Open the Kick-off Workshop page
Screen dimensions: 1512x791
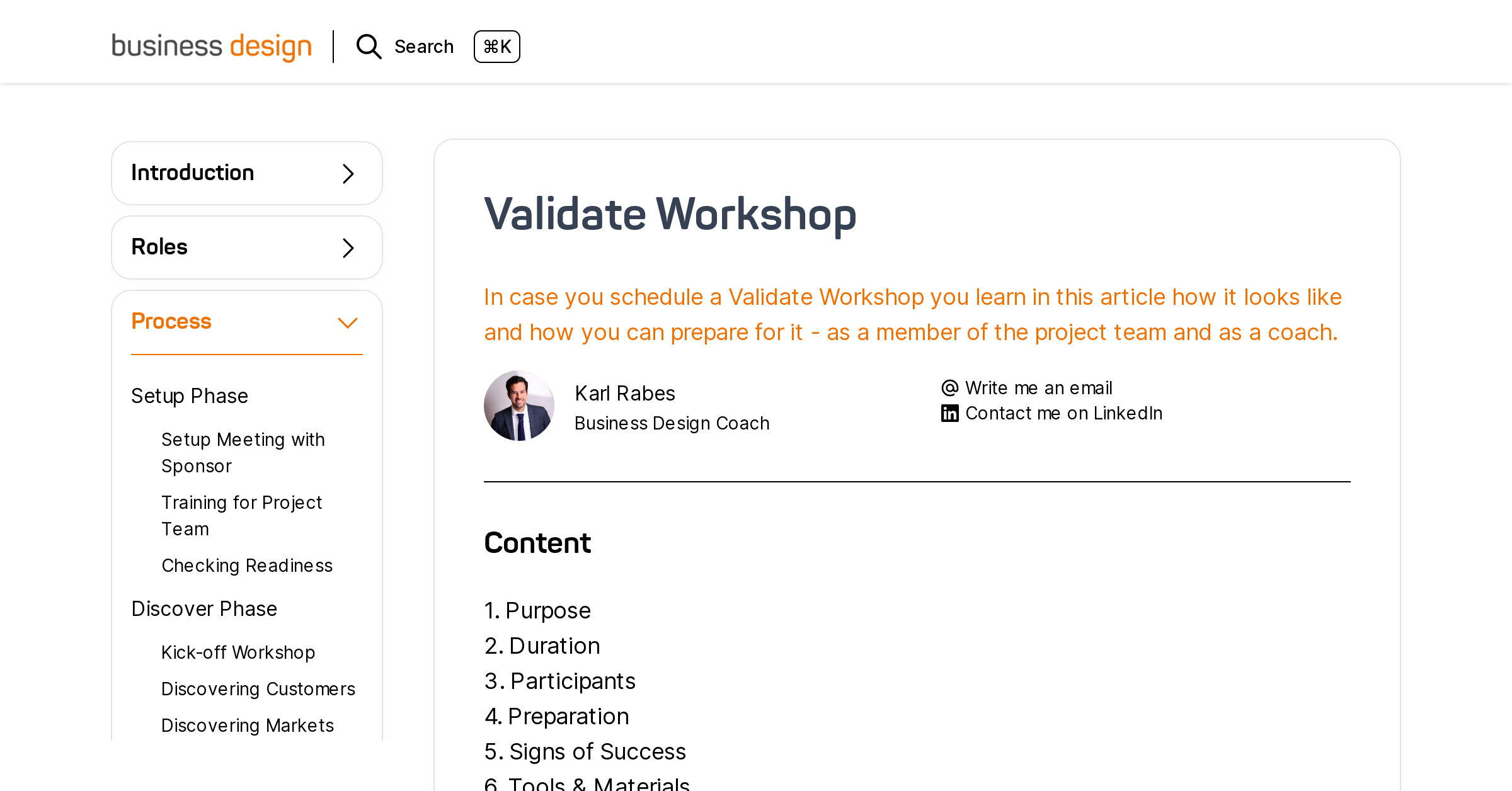[x=238, y=652]
